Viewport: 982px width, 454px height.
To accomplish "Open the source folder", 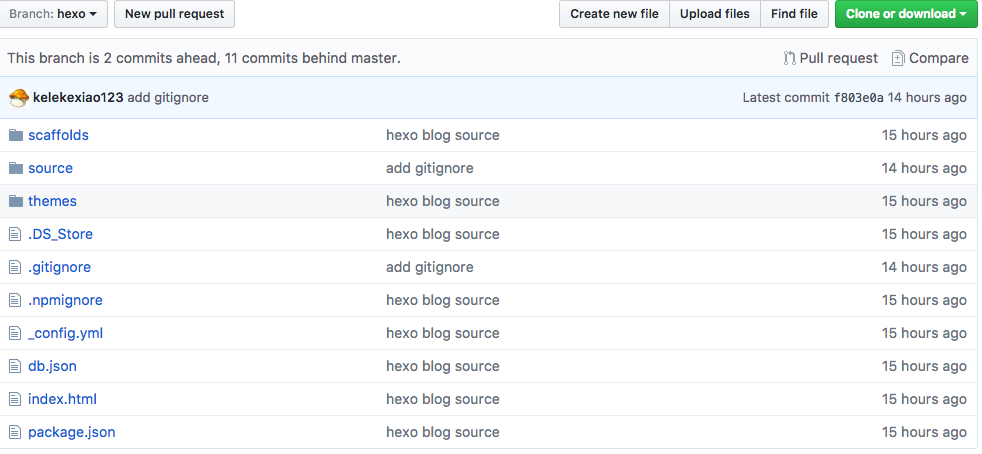I will tap(50, 168).
